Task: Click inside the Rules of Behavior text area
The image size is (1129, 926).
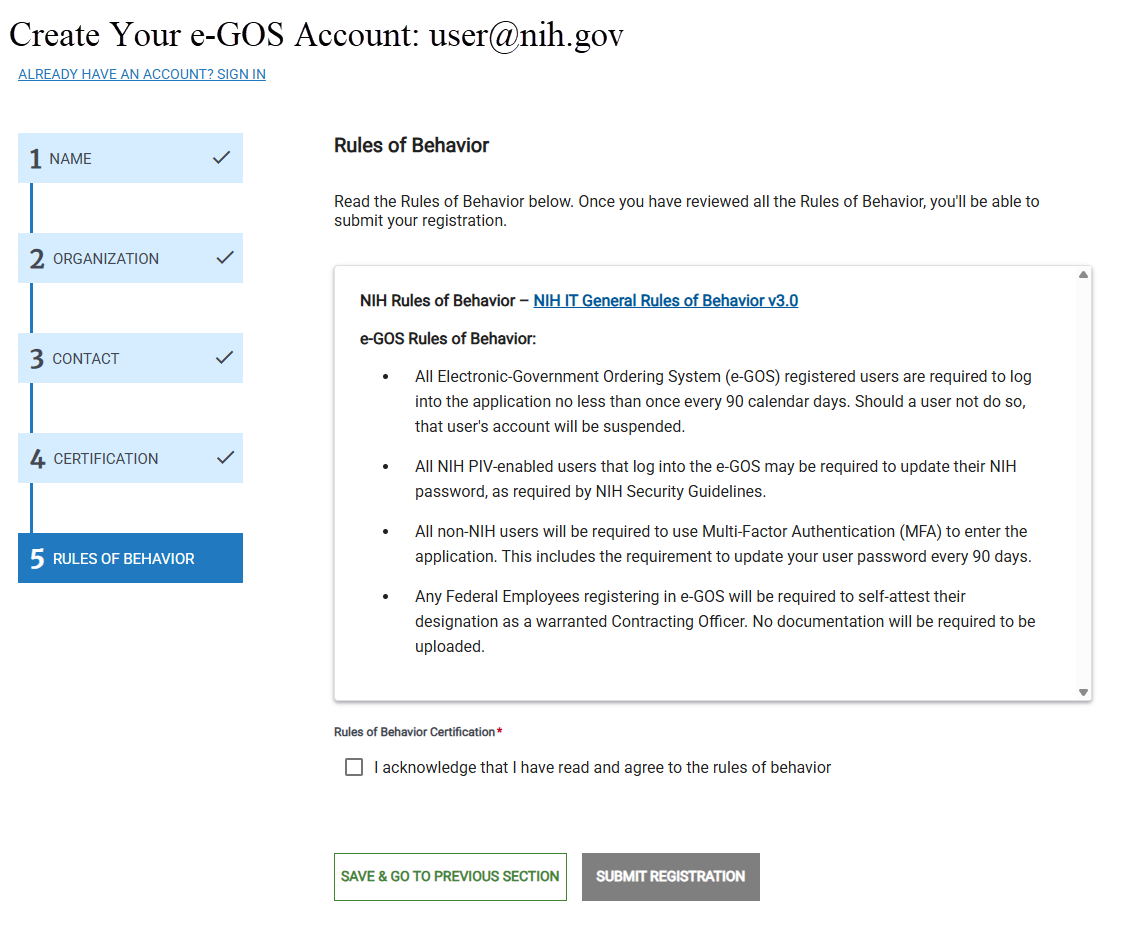Action: point(700,480)
